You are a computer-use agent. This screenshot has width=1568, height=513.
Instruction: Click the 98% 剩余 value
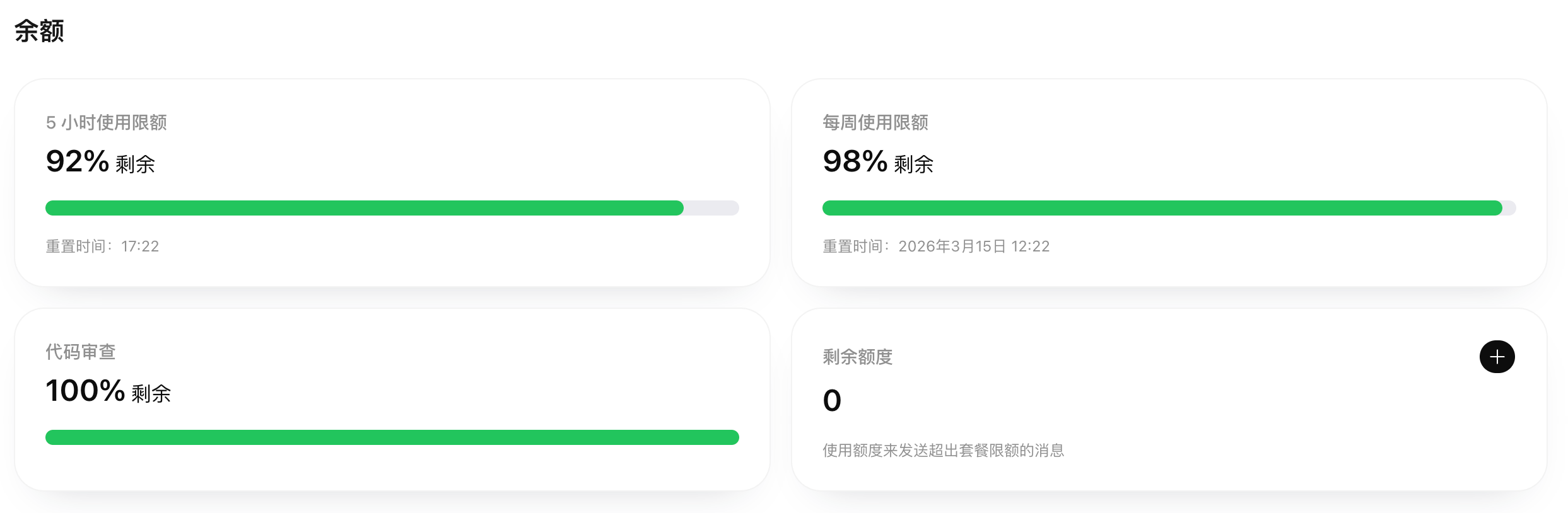(878, 162)
